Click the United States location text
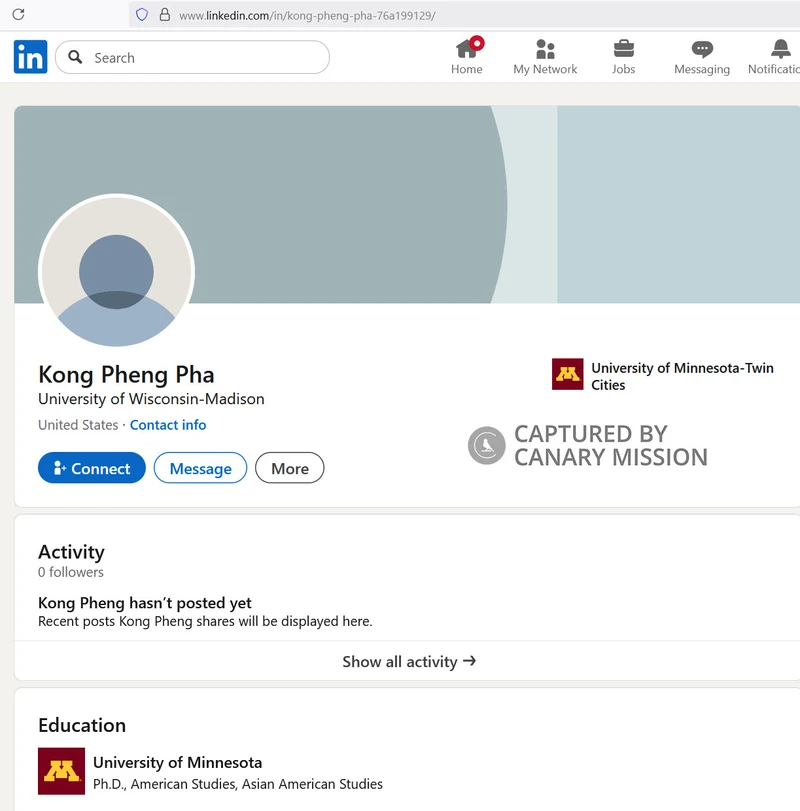This screenshot has width=800, height=811. click(78, 425)
